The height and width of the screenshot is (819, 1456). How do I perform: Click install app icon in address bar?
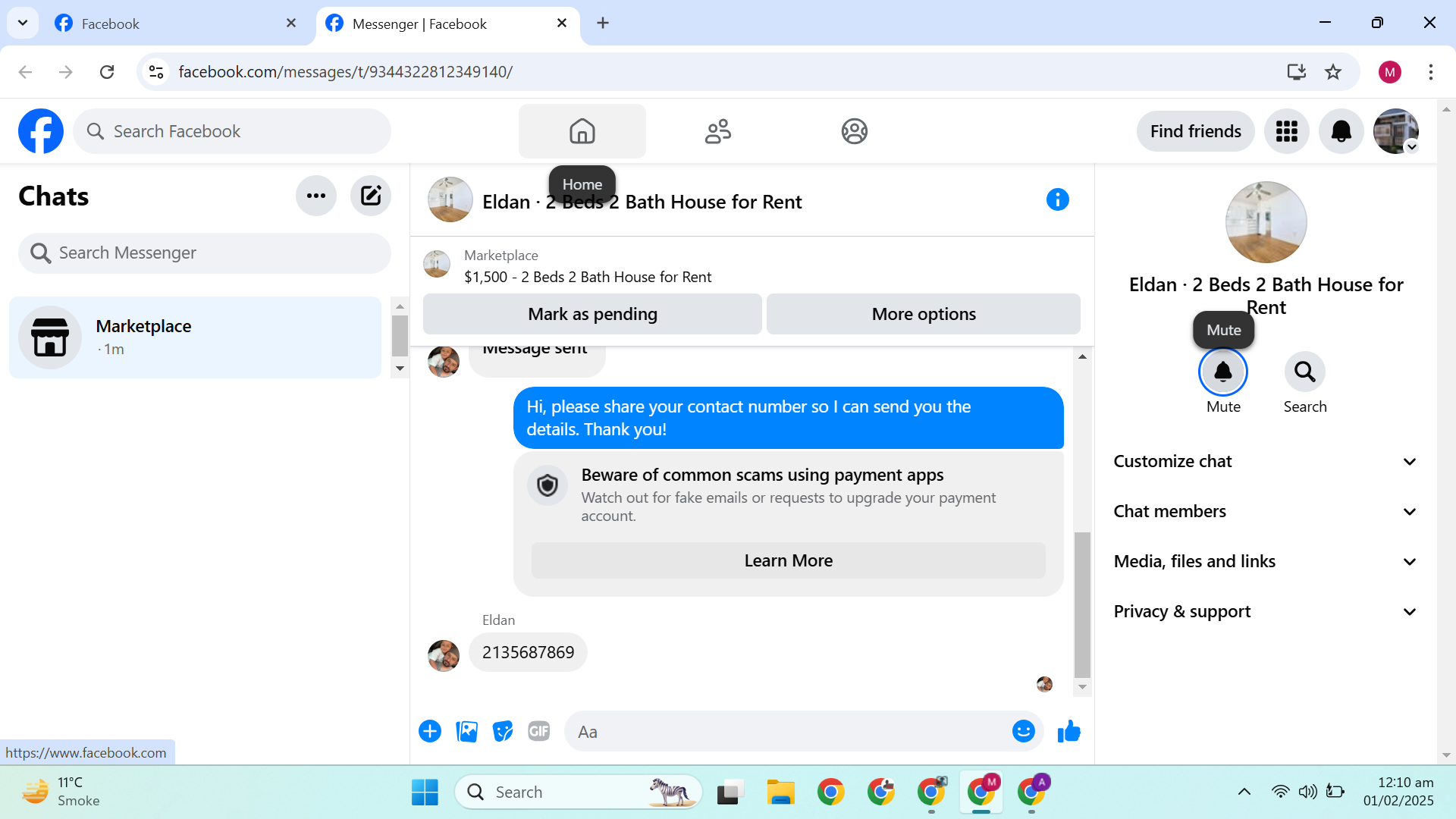pos(1297,72)
